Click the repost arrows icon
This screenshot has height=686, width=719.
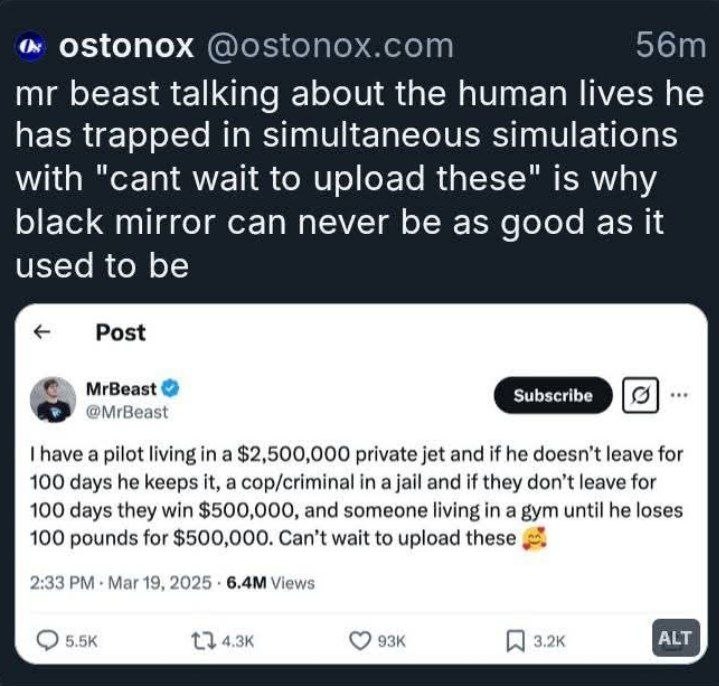204,641
